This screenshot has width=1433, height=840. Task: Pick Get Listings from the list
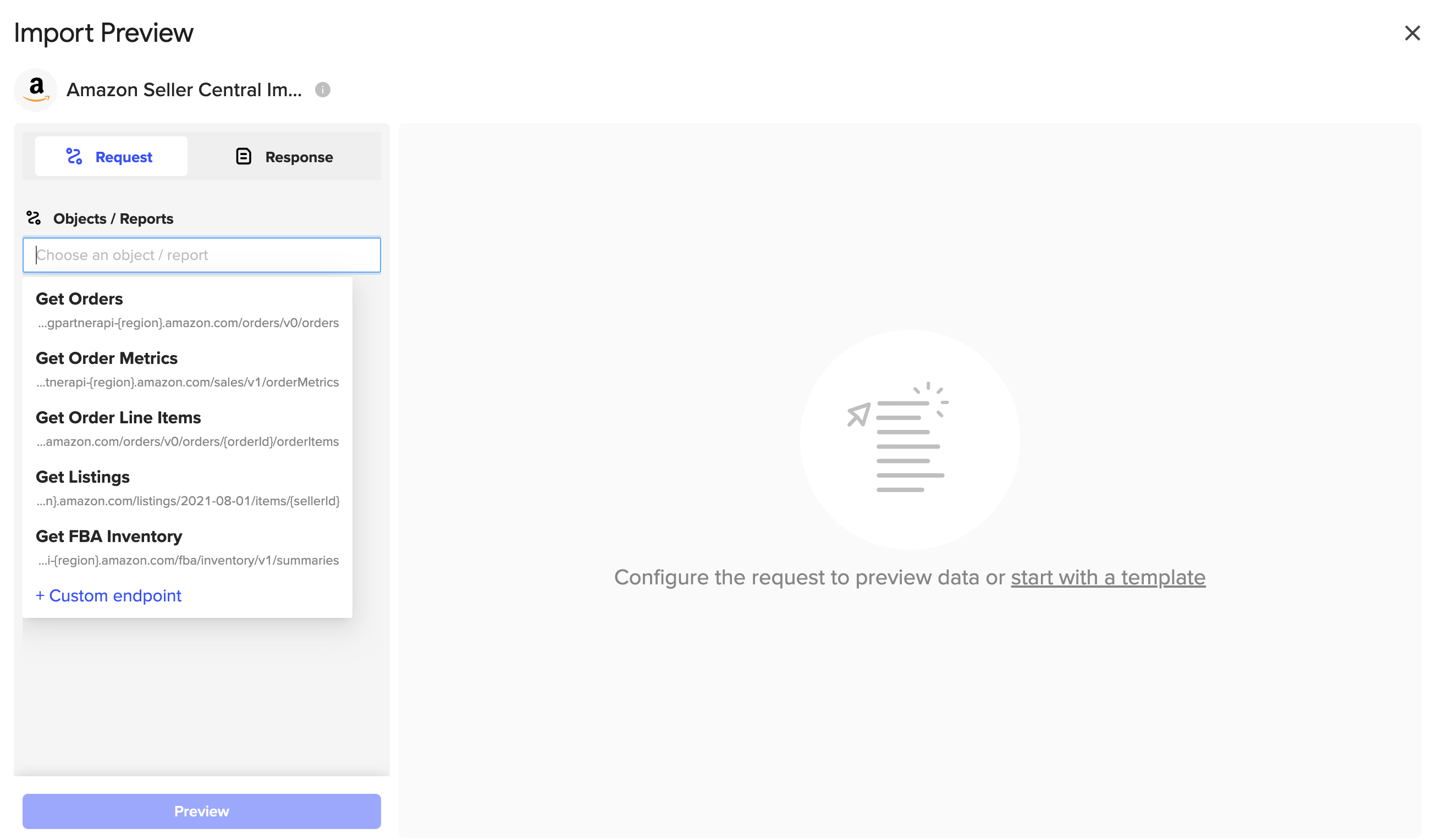[188, 488]
